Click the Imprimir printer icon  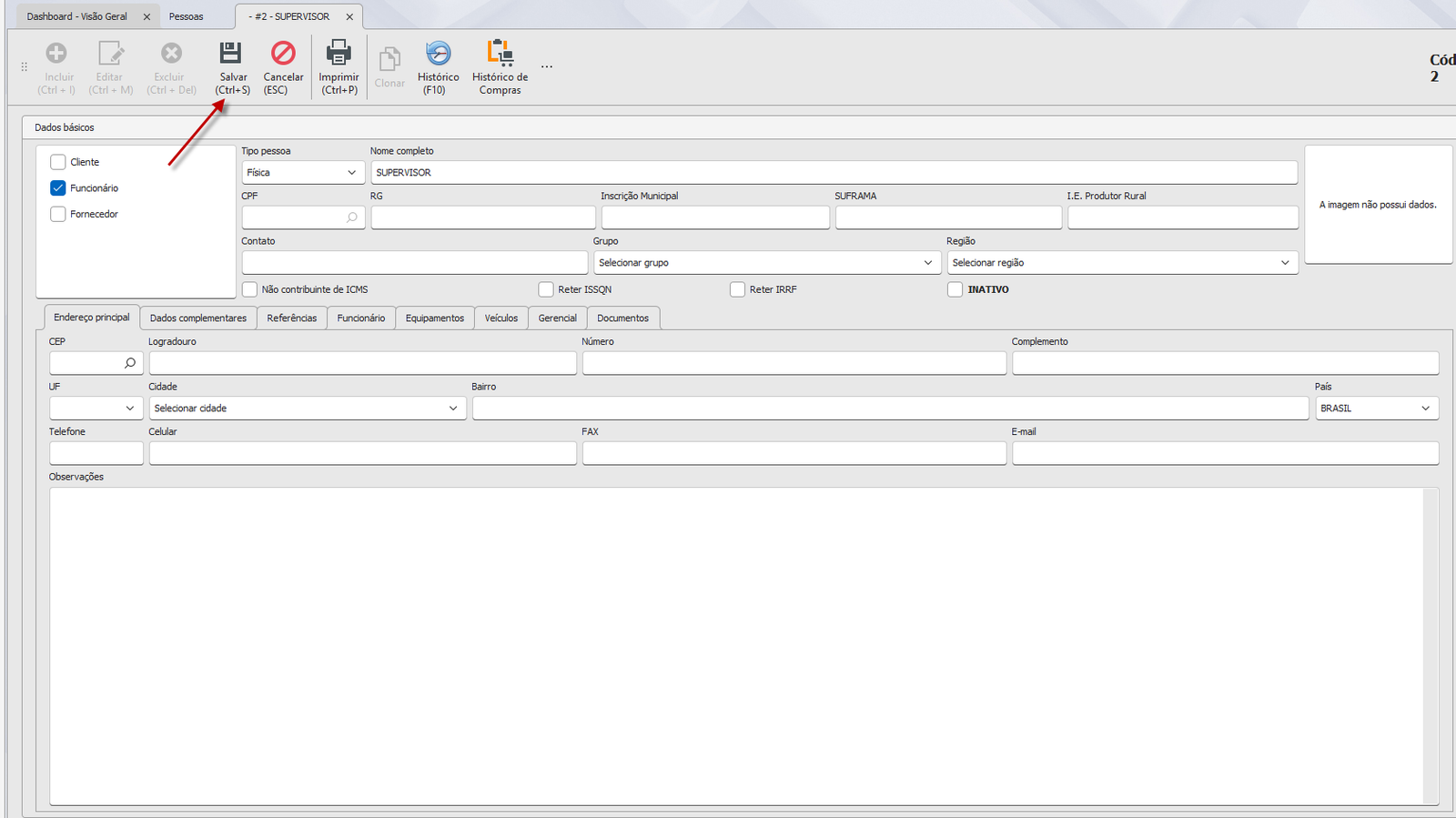[339, 53]
